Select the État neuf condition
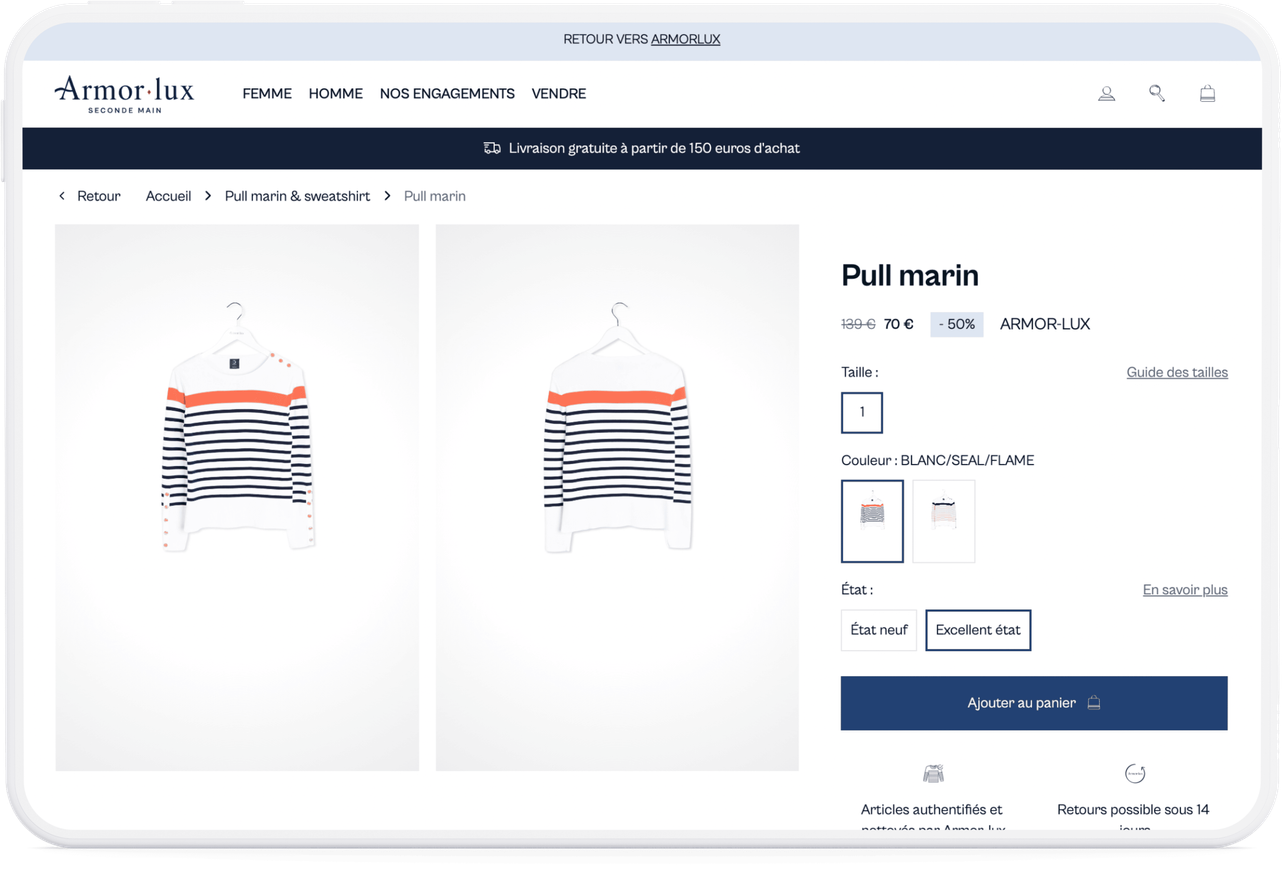The image size is (1282, 869). tap(878, 630)
